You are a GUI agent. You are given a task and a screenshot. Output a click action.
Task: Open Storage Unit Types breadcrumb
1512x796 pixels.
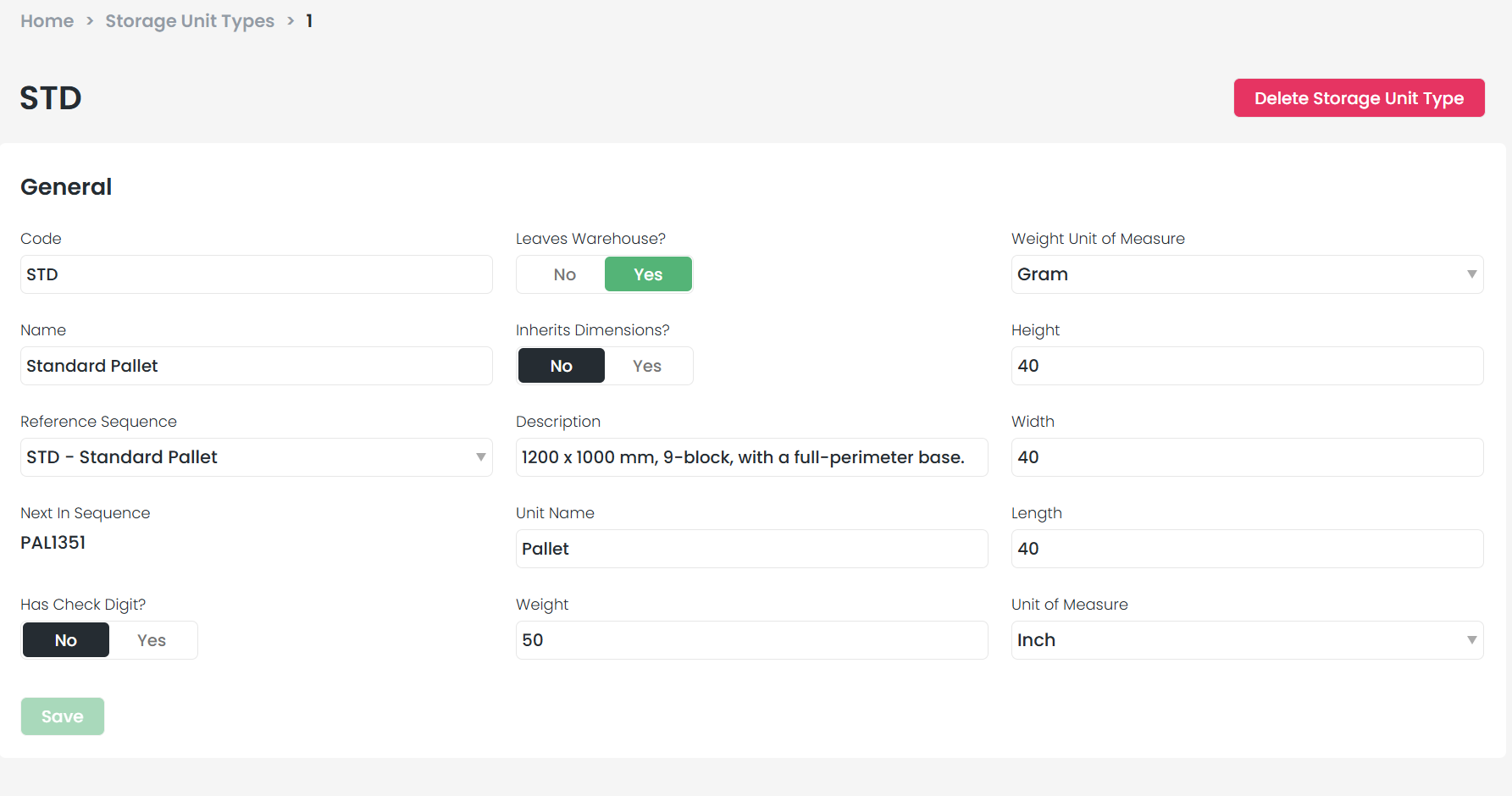coord(190,21)
